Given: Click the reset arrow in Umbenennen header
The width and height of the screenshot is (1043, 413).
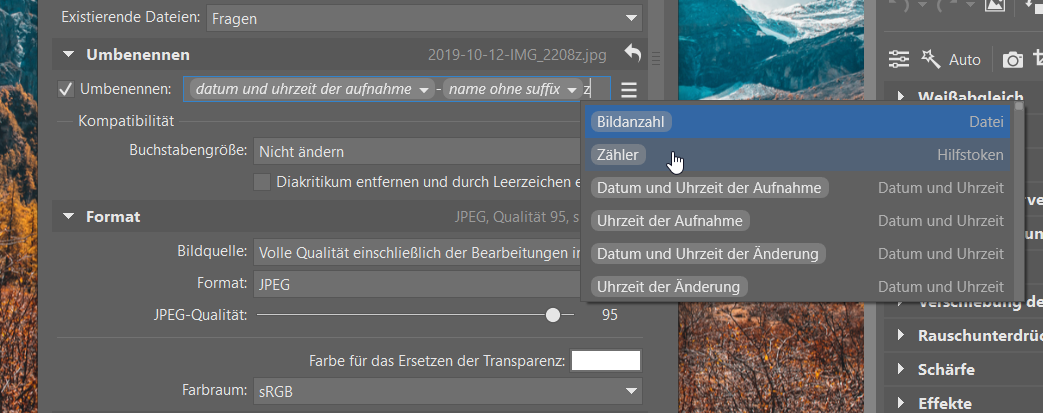Looking at the screenshot, I should click(x=631, y=54).
